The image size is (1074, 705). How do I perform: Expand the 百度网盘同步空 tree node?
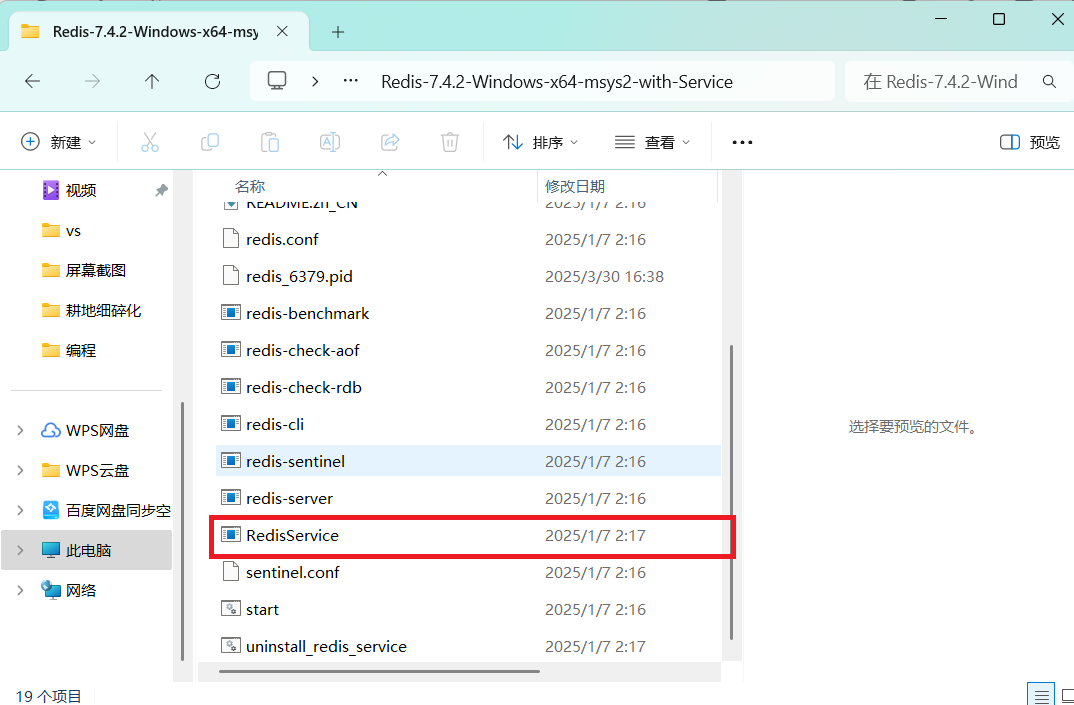pos(20,510)
